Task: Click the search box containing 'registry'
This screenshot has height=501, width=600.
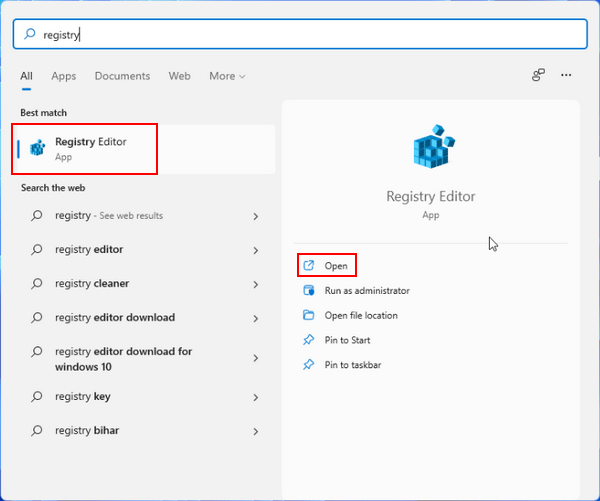Action: point(300,34)
